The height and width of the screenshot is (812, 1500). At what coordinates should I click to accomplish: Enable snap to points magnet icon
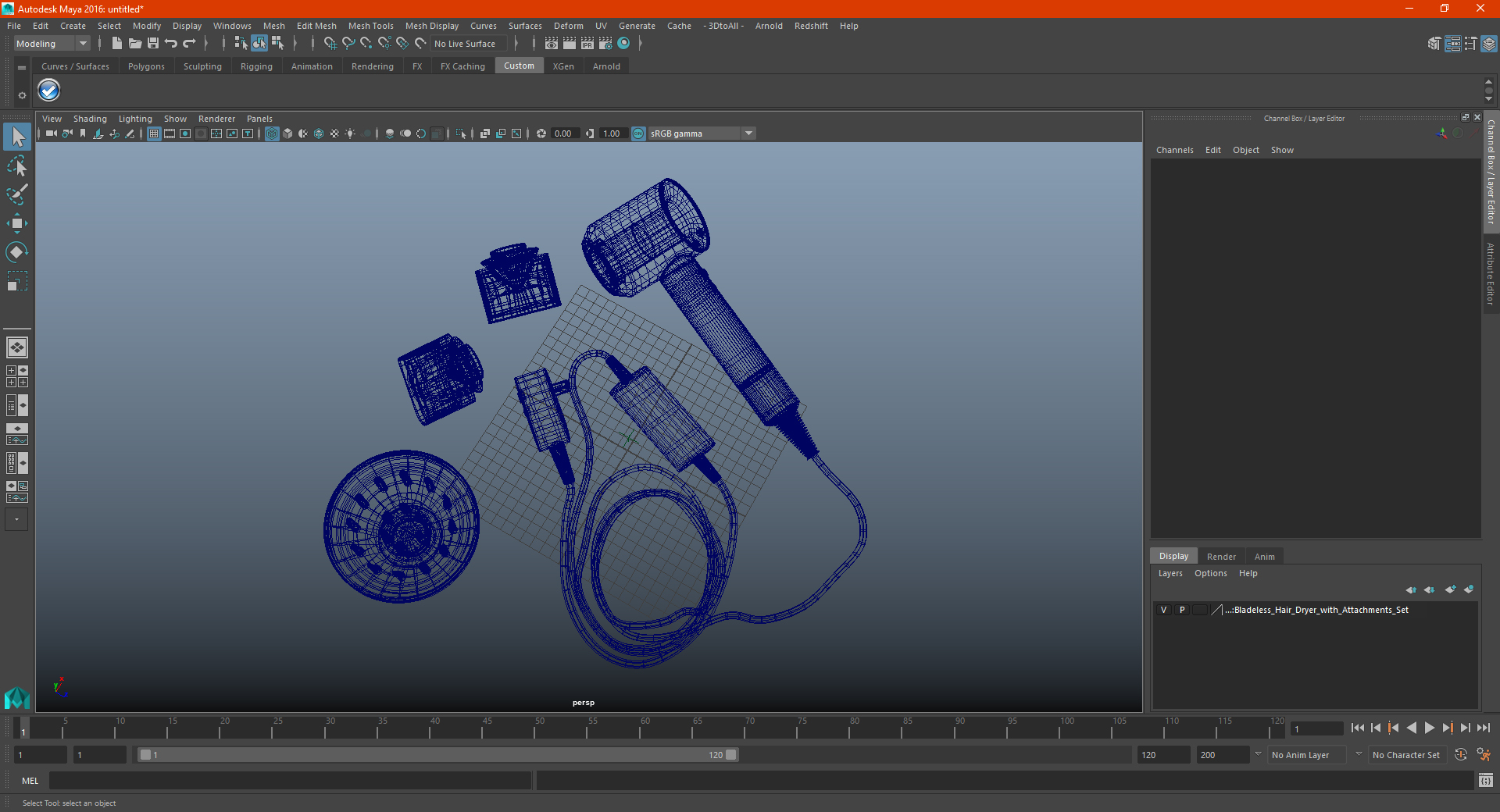(366, 44)
